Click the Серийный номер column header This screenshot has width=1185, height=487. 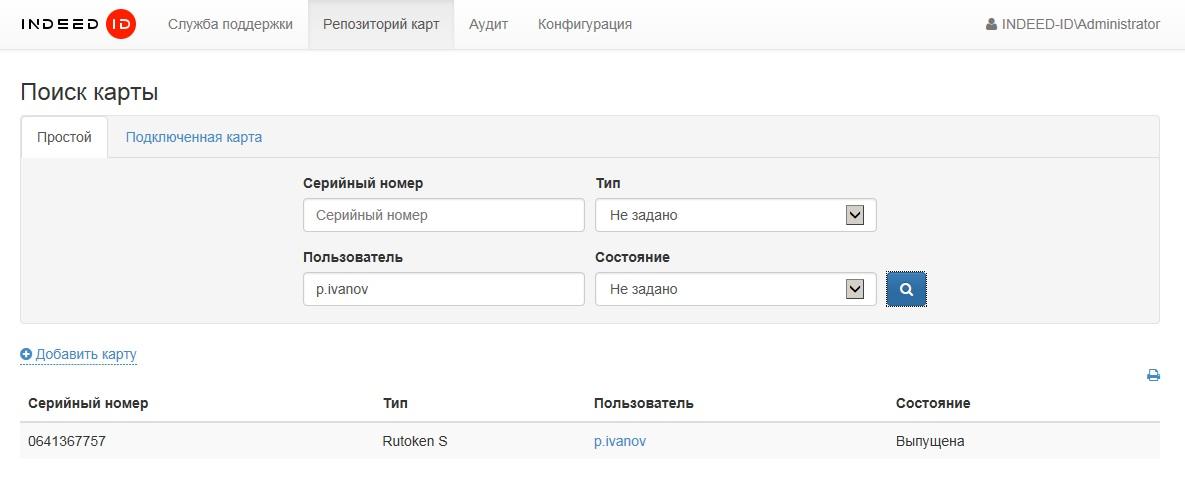[x=88, y=403]
